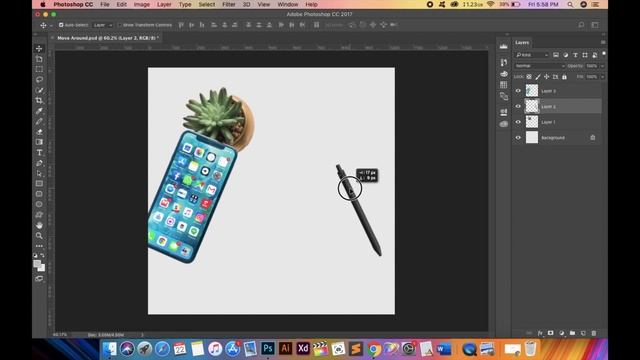Create a new group folder icon

572,333
